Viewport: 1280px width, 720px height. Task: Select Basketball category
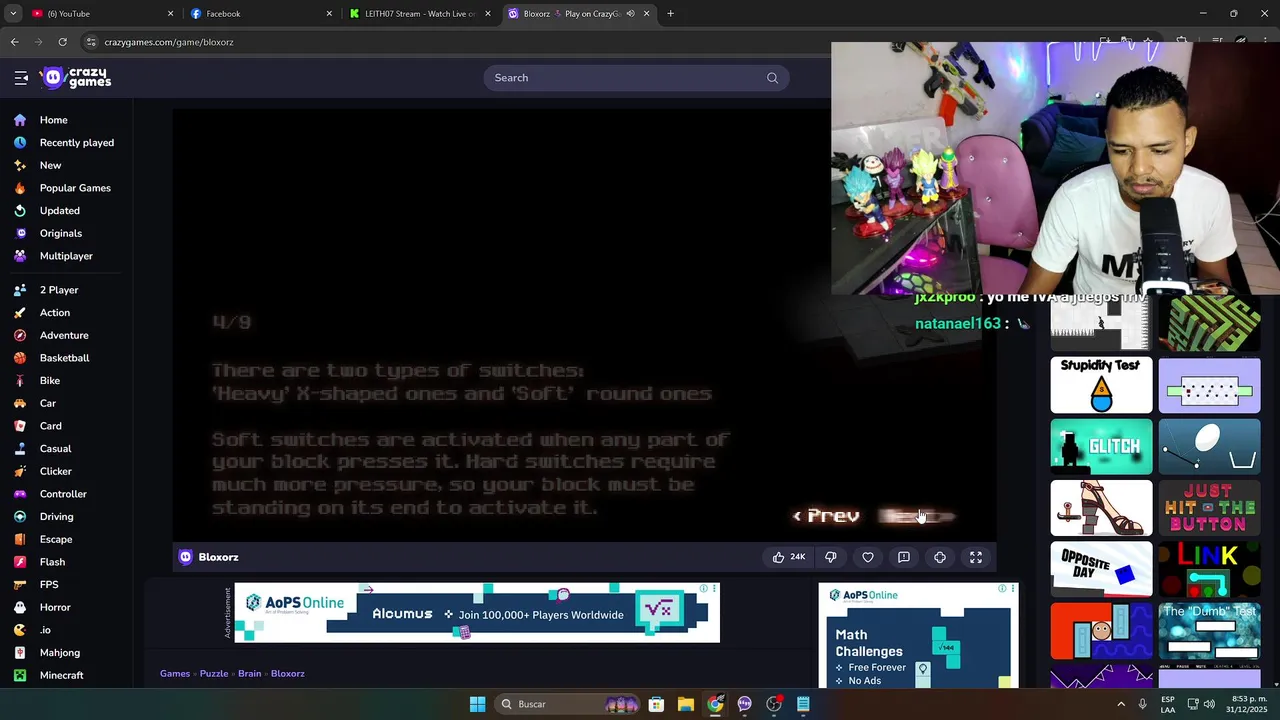[x=65, y=358]
